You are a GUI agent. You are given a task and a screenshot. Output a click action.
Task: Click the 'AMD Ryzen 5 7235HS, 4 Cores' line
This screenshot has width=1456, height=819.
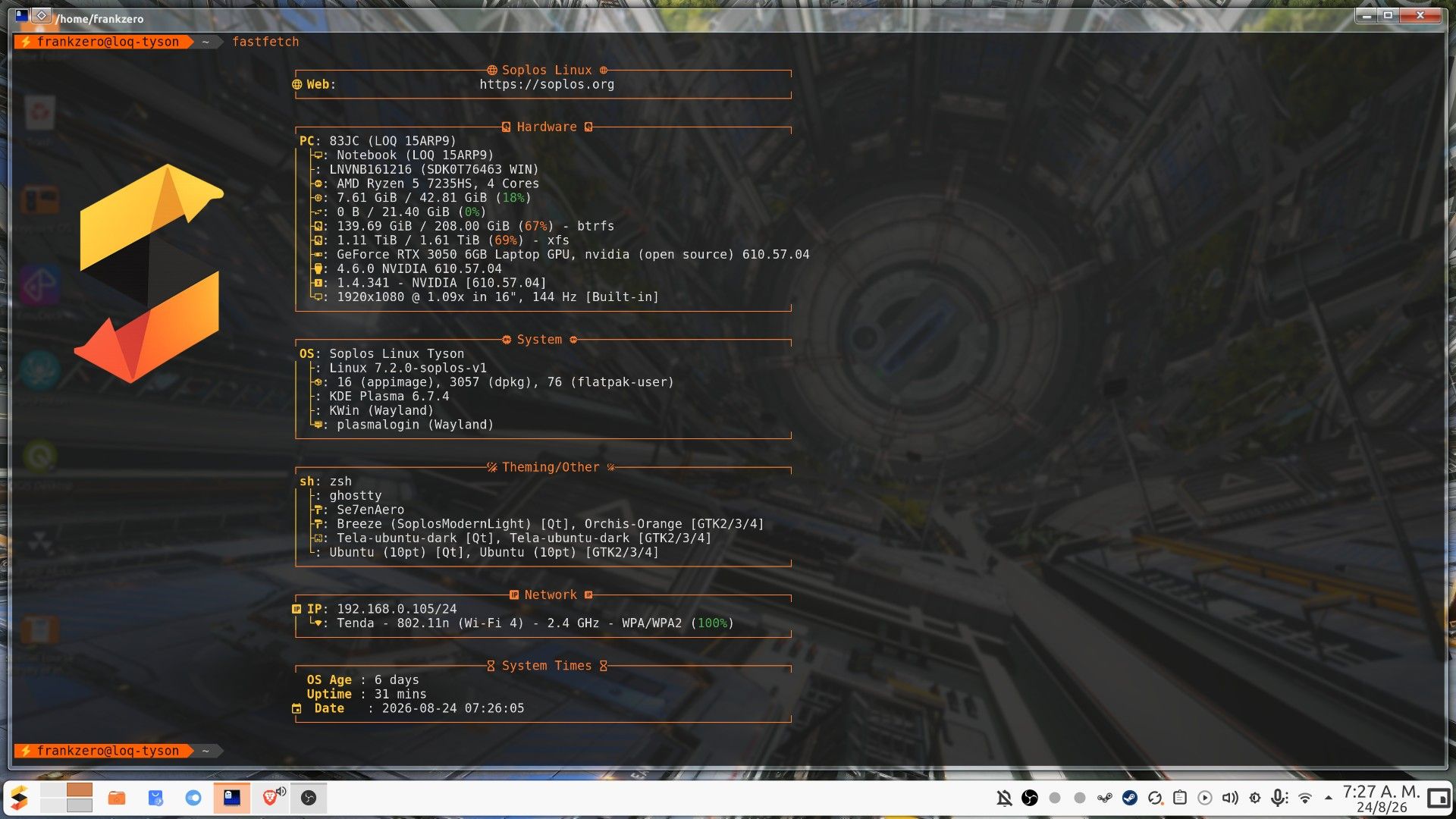(x=438, y=184)
